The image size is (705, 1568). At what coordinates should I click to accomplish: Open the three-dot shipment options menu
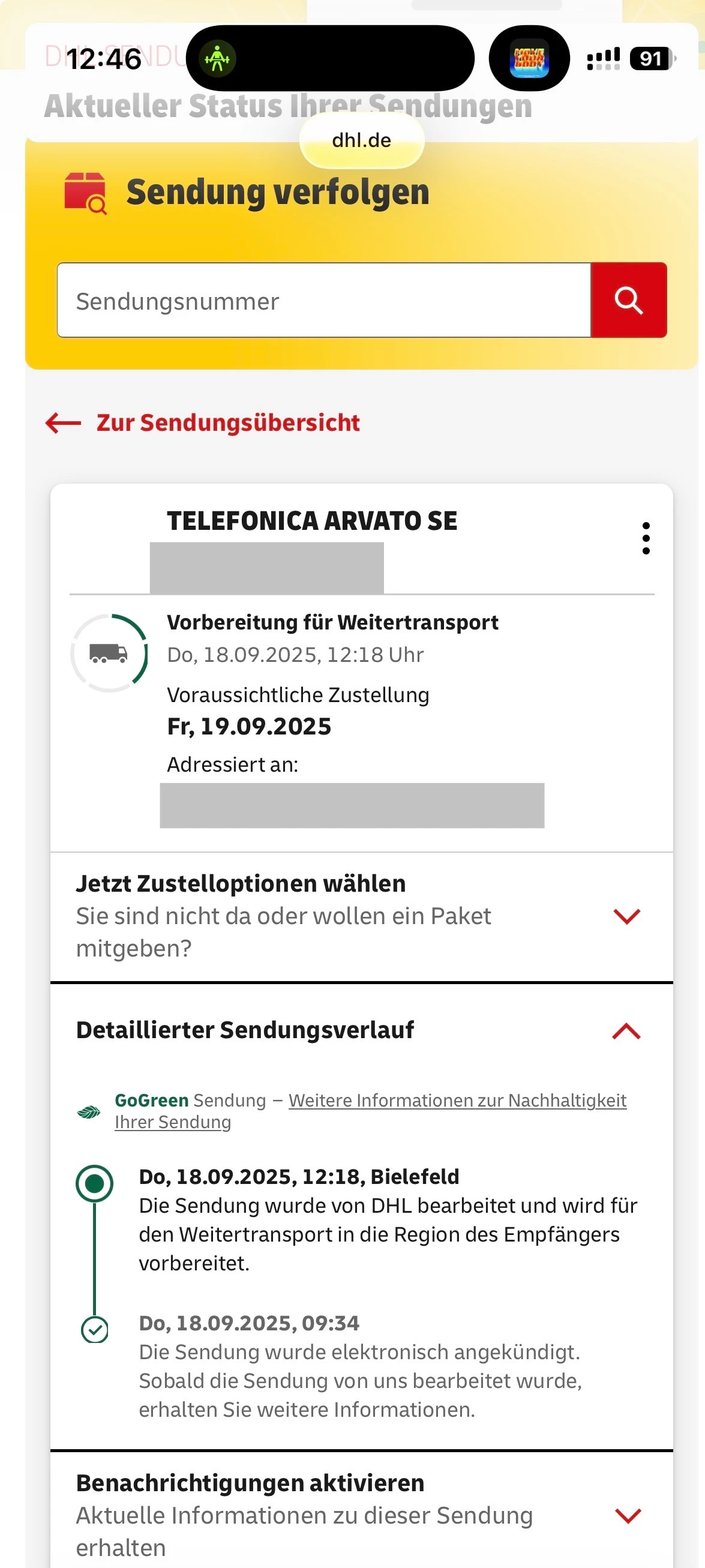click(x=646, y=538)
